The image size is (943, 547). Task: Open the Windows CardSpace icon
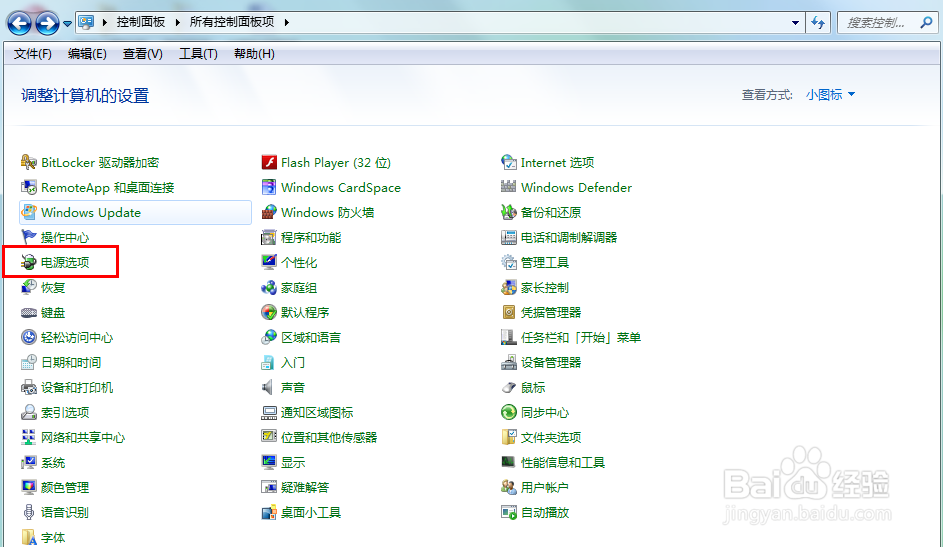(269, 188)
